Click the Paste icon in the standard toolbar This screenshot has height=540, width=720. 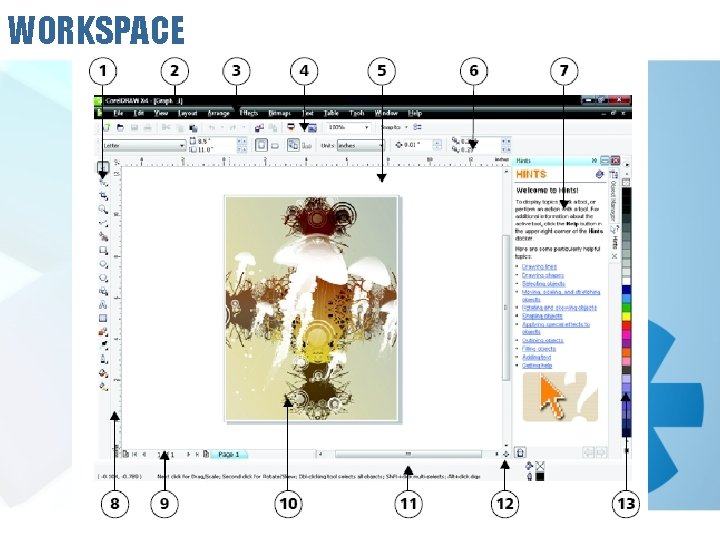click(x=193, y=128)
